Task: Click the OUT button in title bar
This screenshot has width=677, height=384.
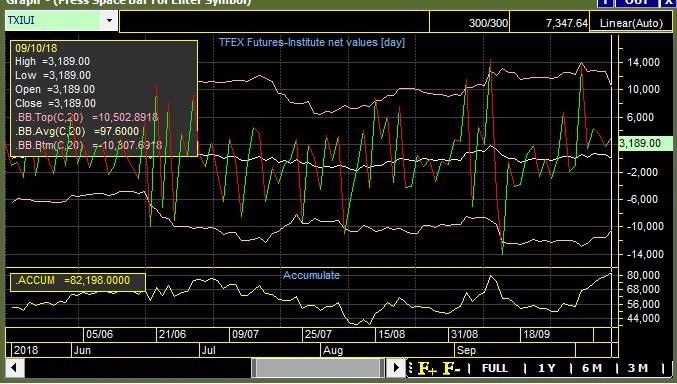Action: pyautogui.click(x=637, y=3)
